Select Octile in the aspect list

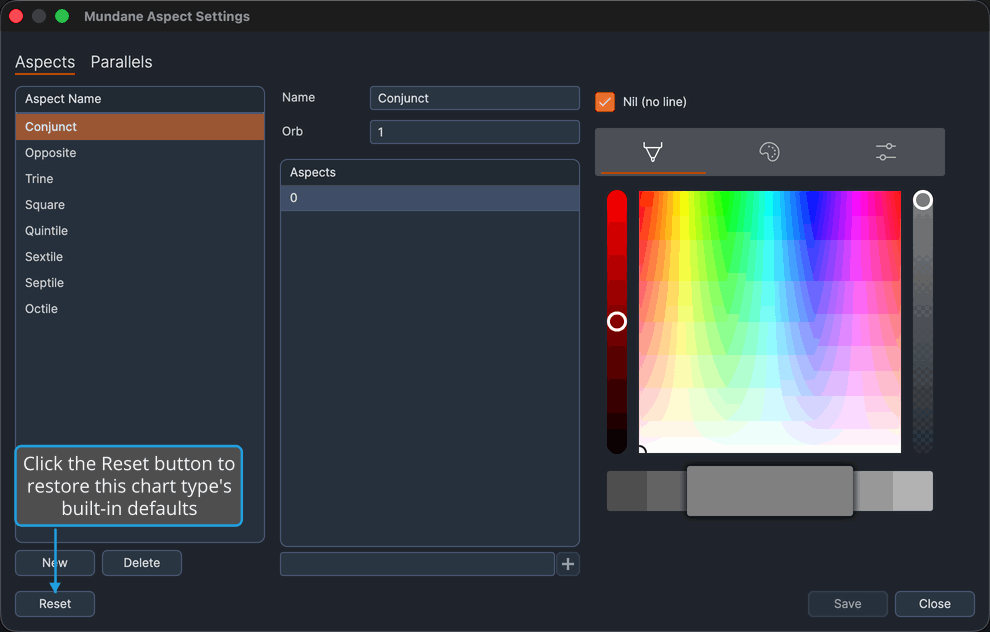[x=140, y=309]
